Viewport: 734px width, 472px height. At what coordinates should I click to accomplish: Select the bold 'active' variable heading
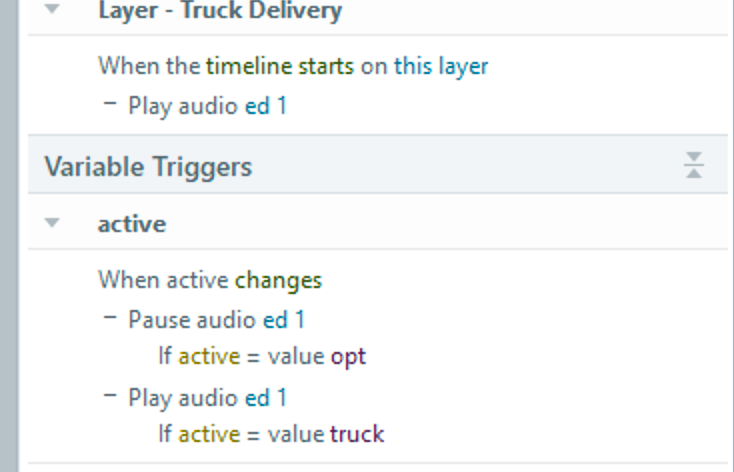[131, 224]
